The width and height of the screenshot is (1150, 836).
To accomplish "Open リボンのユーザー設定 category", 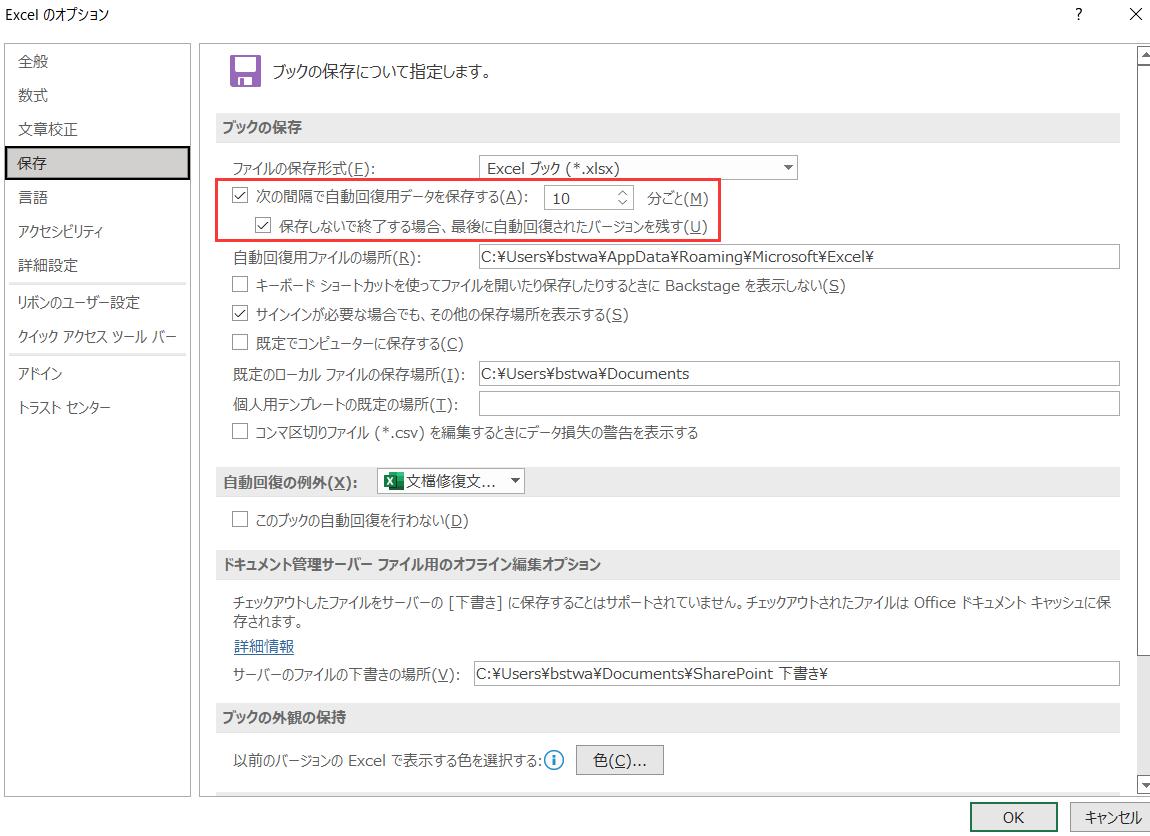I will point(97,302).
